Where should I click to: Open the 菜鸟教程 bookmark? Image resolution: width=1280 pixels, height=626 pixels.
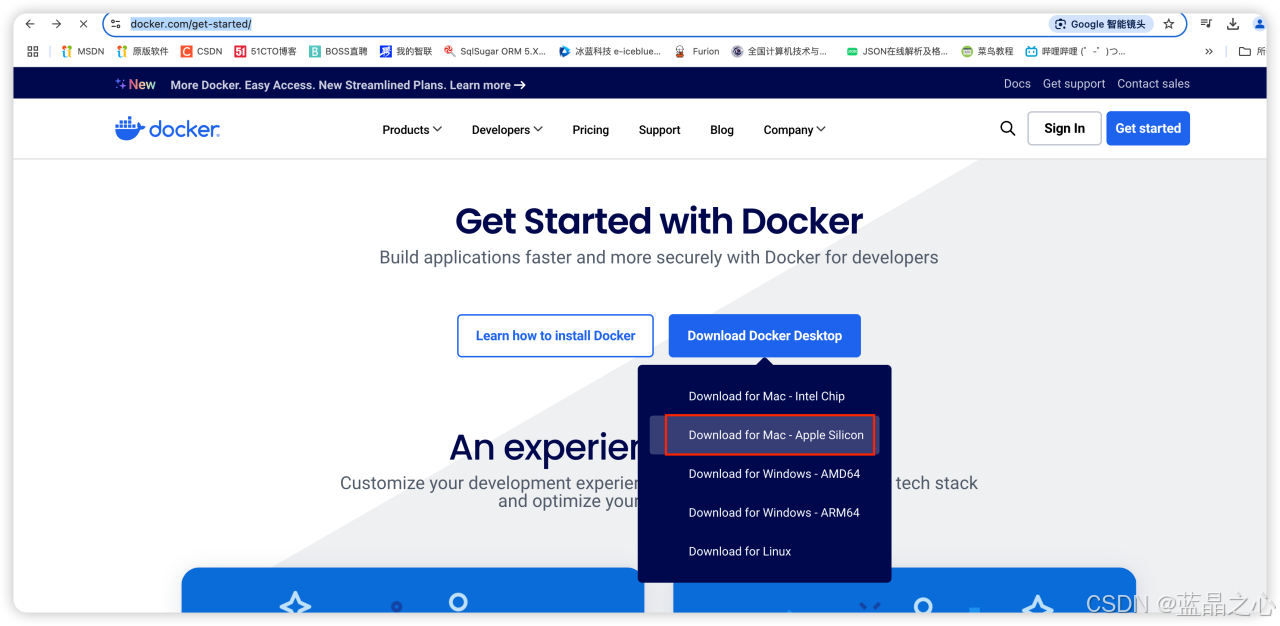tap(988, 51)
